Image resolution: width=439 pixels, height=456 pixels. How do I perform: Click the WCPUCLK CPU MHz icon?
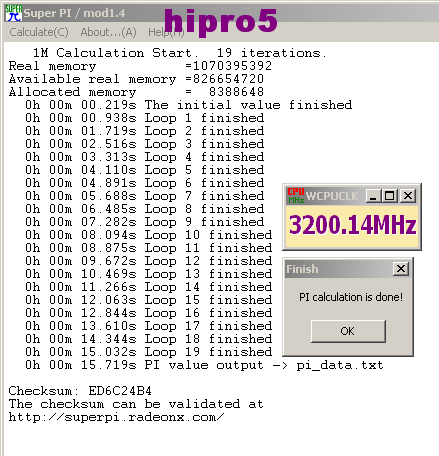coord(296,196)
